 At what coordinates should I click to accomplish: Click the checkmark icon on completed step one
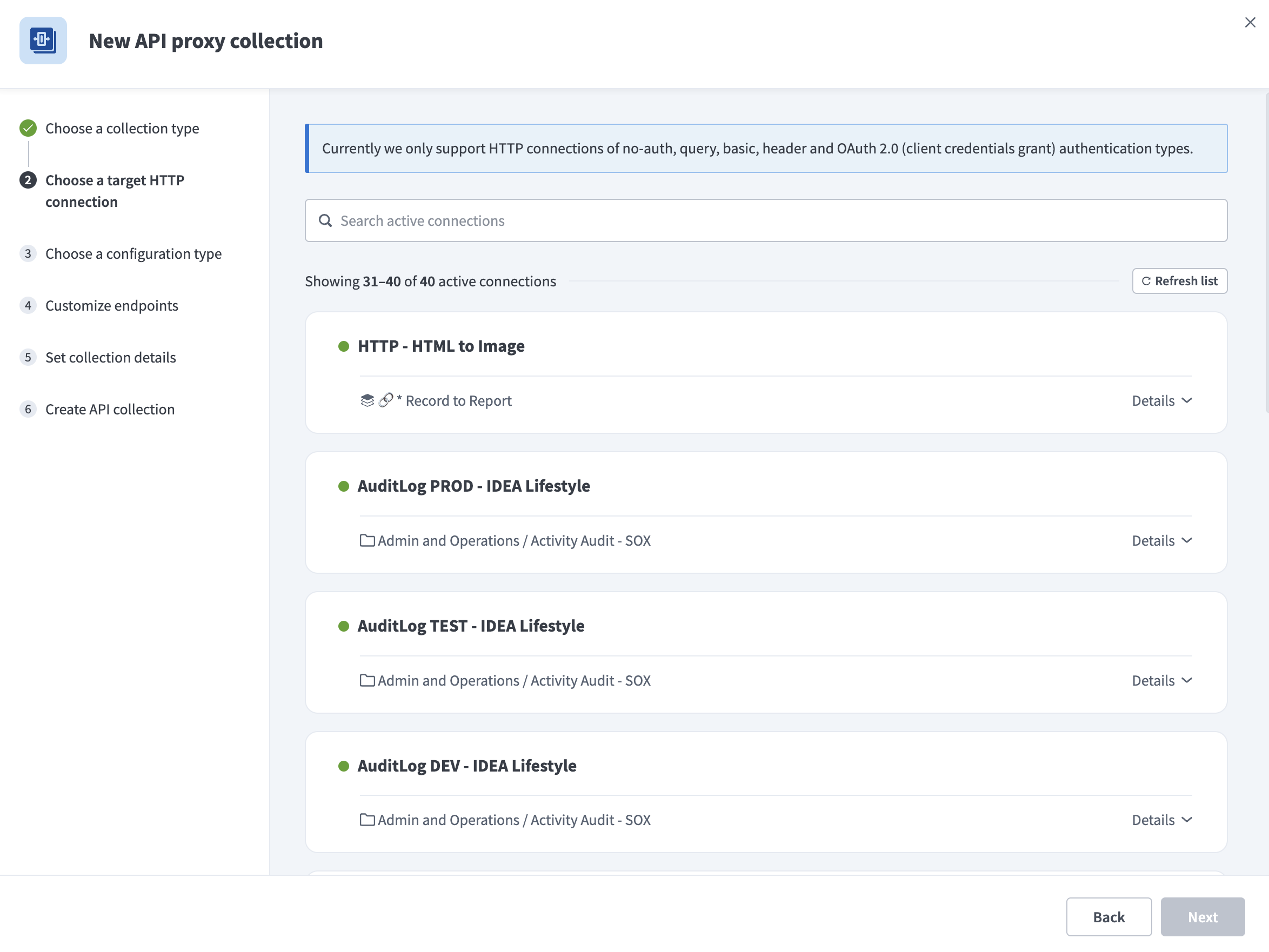[x=28, y=129]
